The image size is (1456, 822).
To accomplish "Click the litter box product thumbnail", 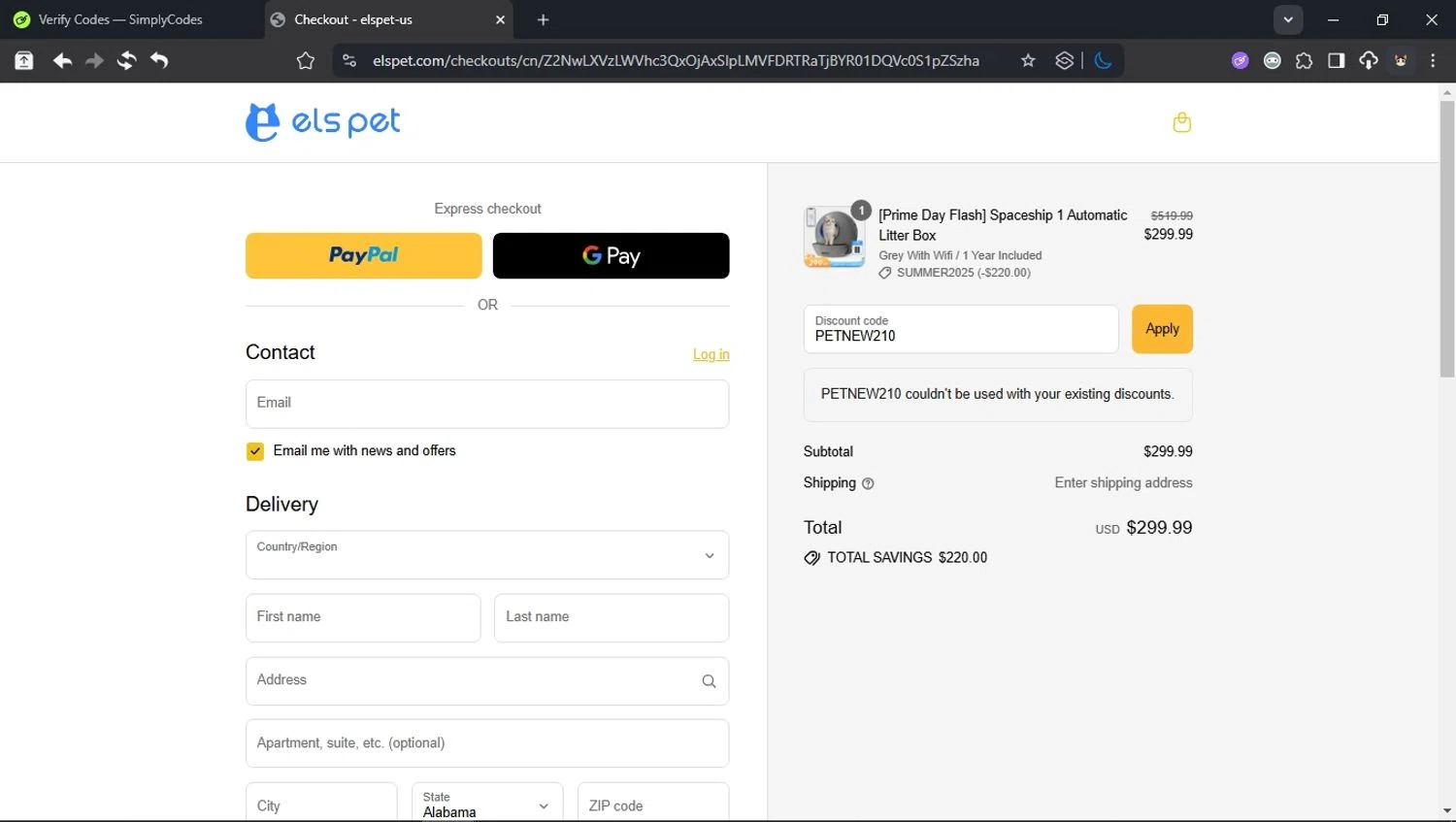I will (x=835, y=237).
